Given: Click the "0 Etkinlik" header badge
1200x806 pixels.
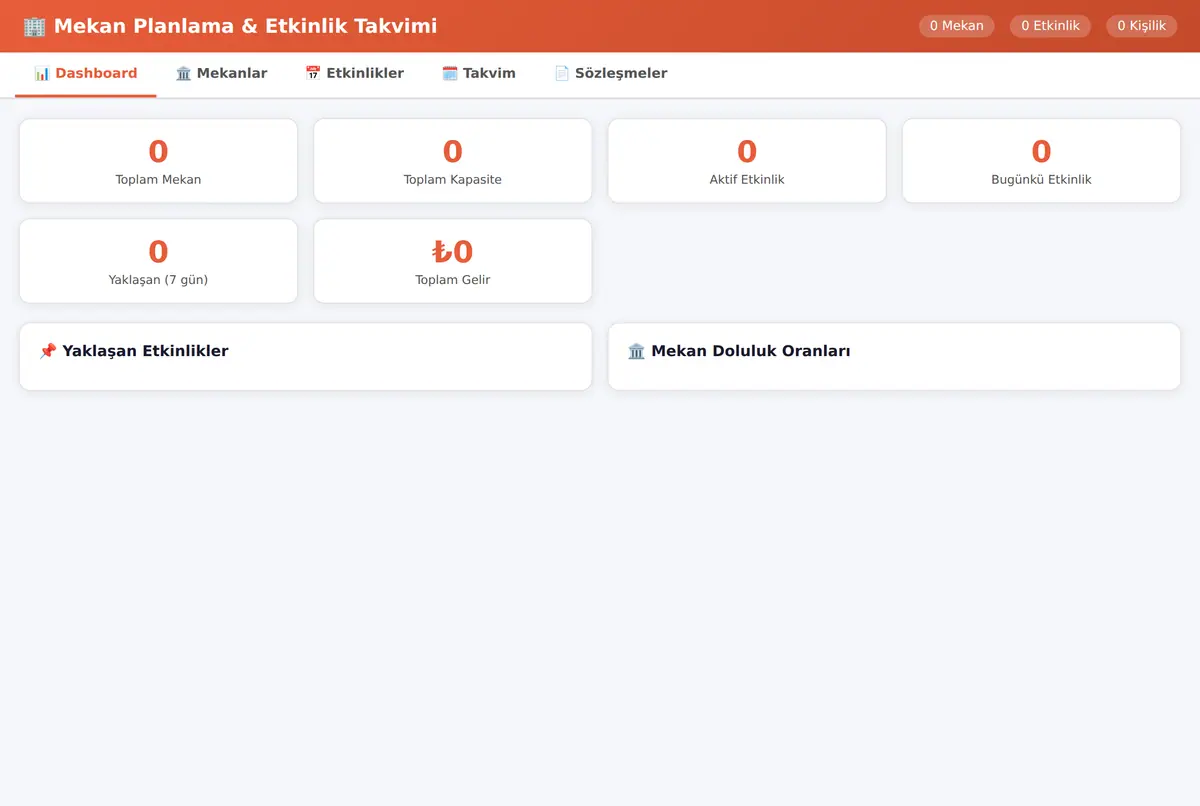Looking at the screenshot, I should tap(1050, 26).
